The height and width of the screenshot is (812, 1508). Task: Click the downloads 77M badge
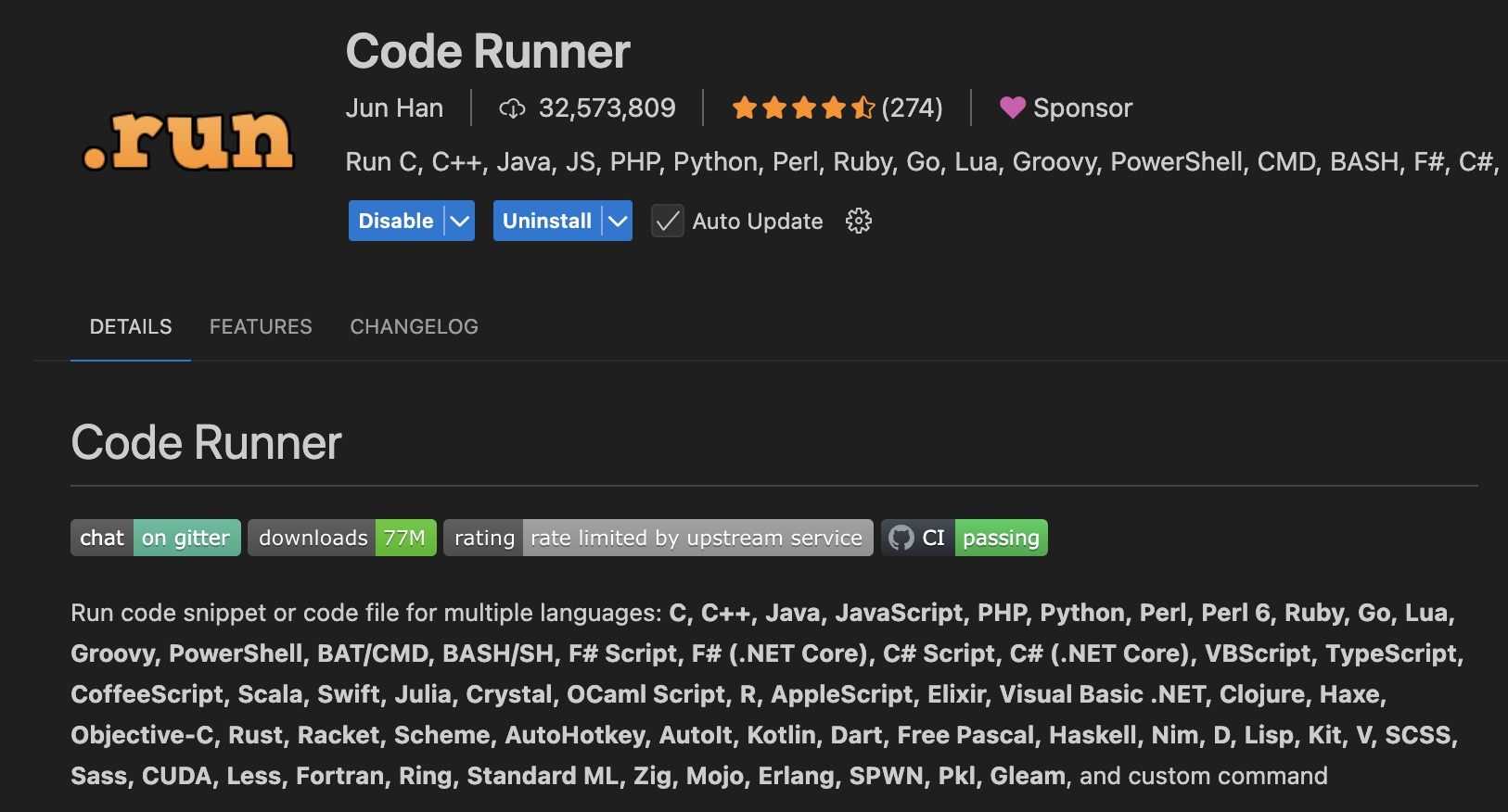342,538
